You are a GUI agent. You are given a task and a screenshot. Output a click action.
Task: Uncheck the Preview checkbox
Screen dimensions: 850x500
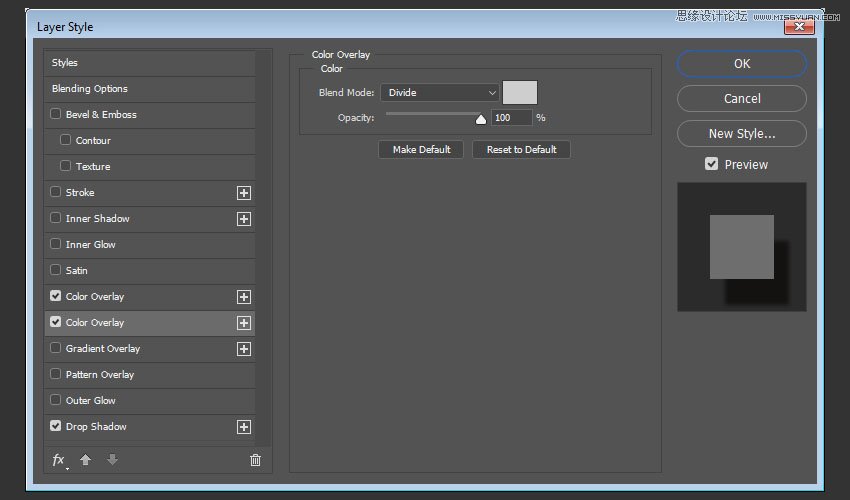[712, 164]
